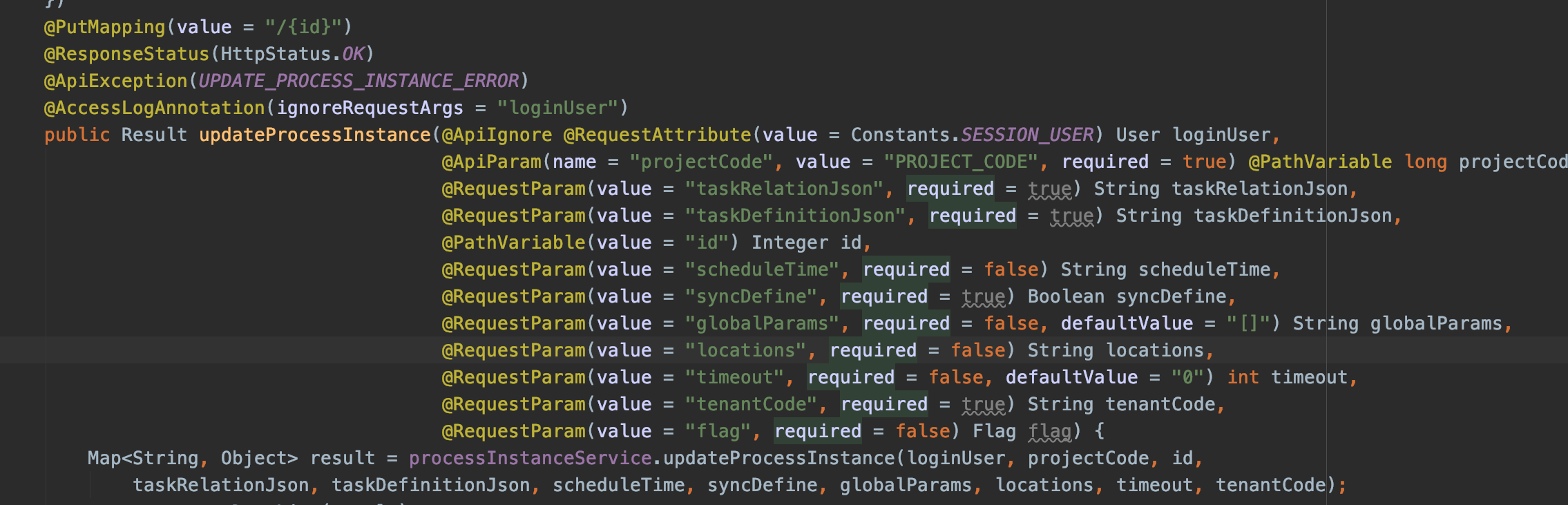Click underlined true on taskDefinitionJson line

point(1072,216)
